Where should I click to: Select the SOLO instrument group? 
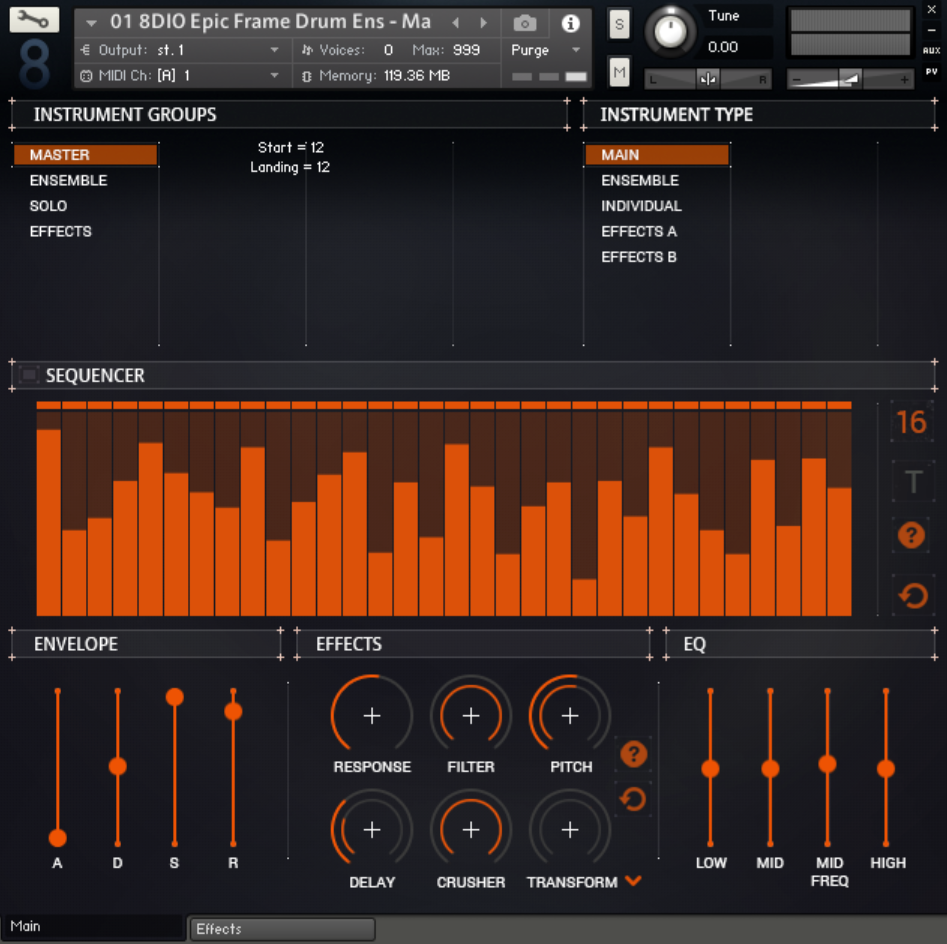(48, 206)
